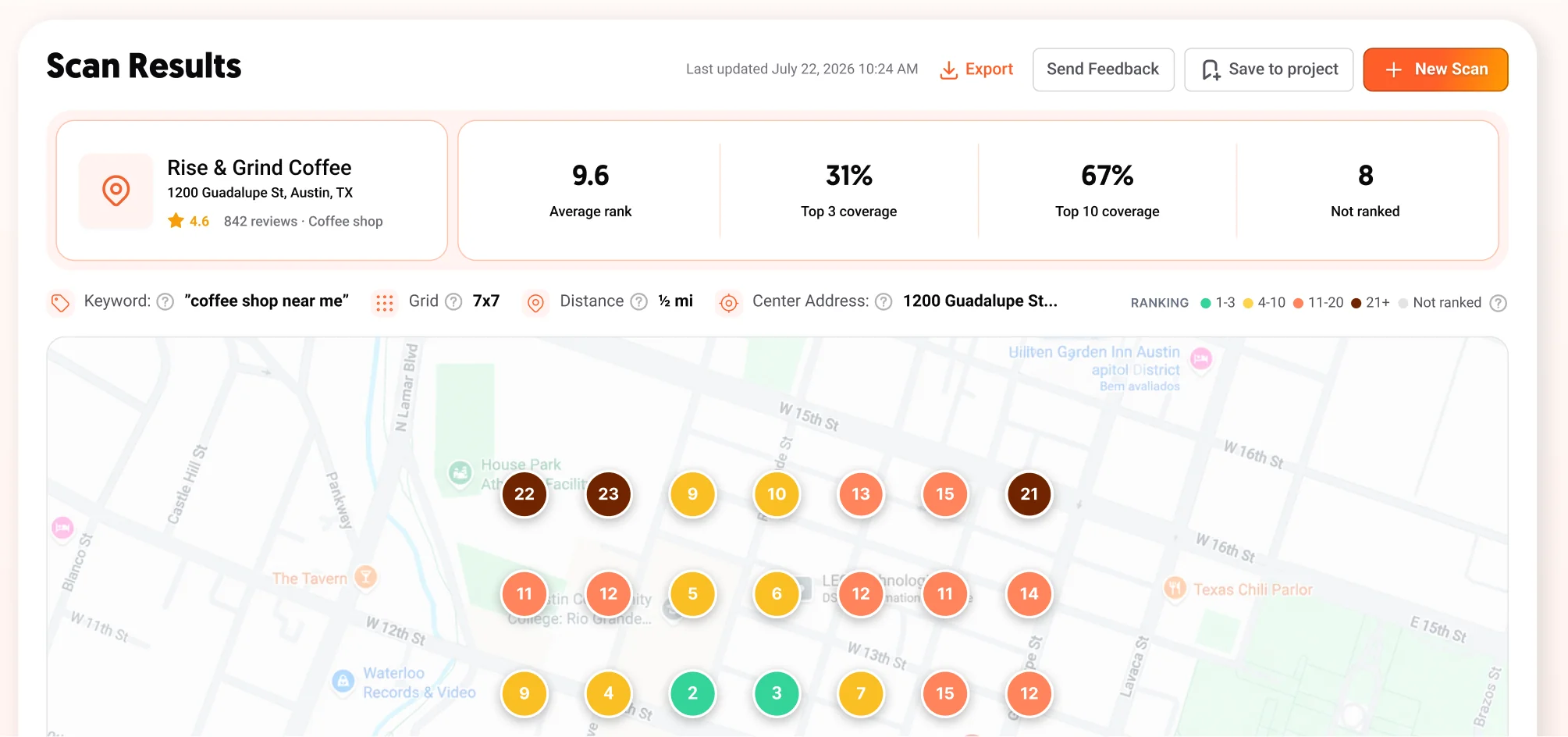Click the keyword tag icon

pyautogui.click(x=60, y=302)
